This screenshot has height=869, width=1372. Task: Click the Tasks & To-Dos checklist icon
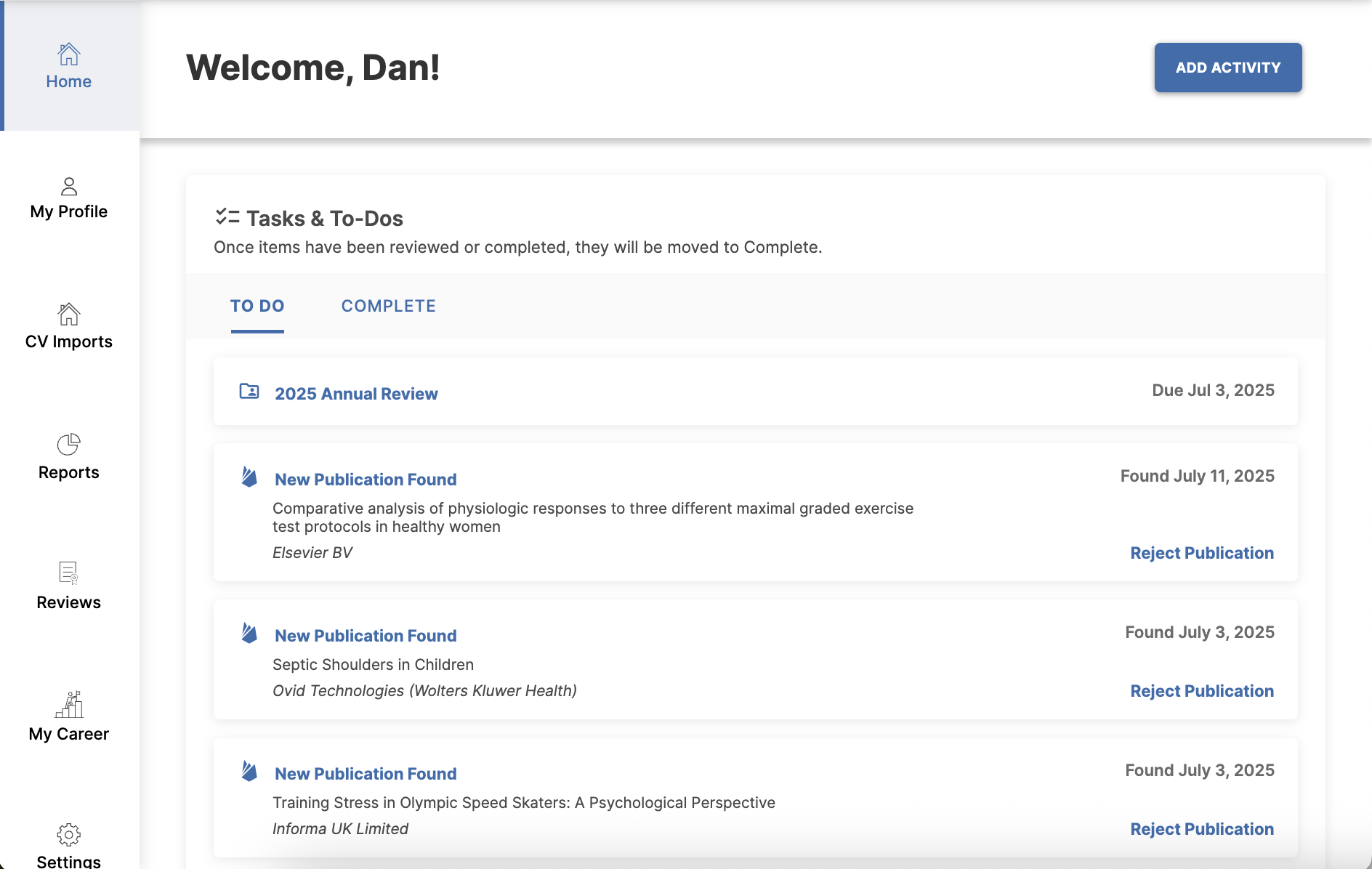pos(227,217)
